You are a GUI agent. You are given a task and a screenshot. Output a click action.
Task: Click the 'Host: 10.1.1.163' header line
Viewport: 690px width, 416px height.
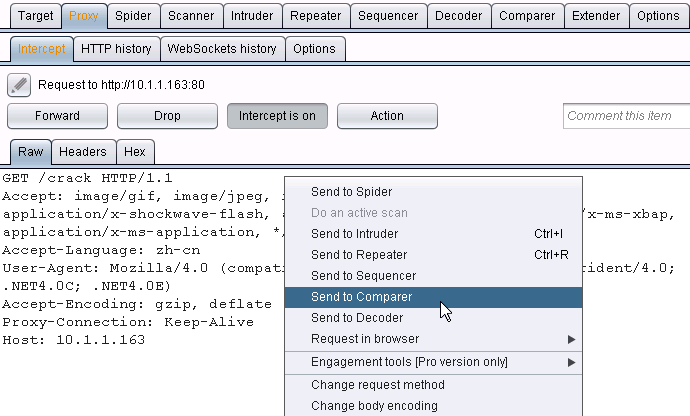(x=73, y=340)
